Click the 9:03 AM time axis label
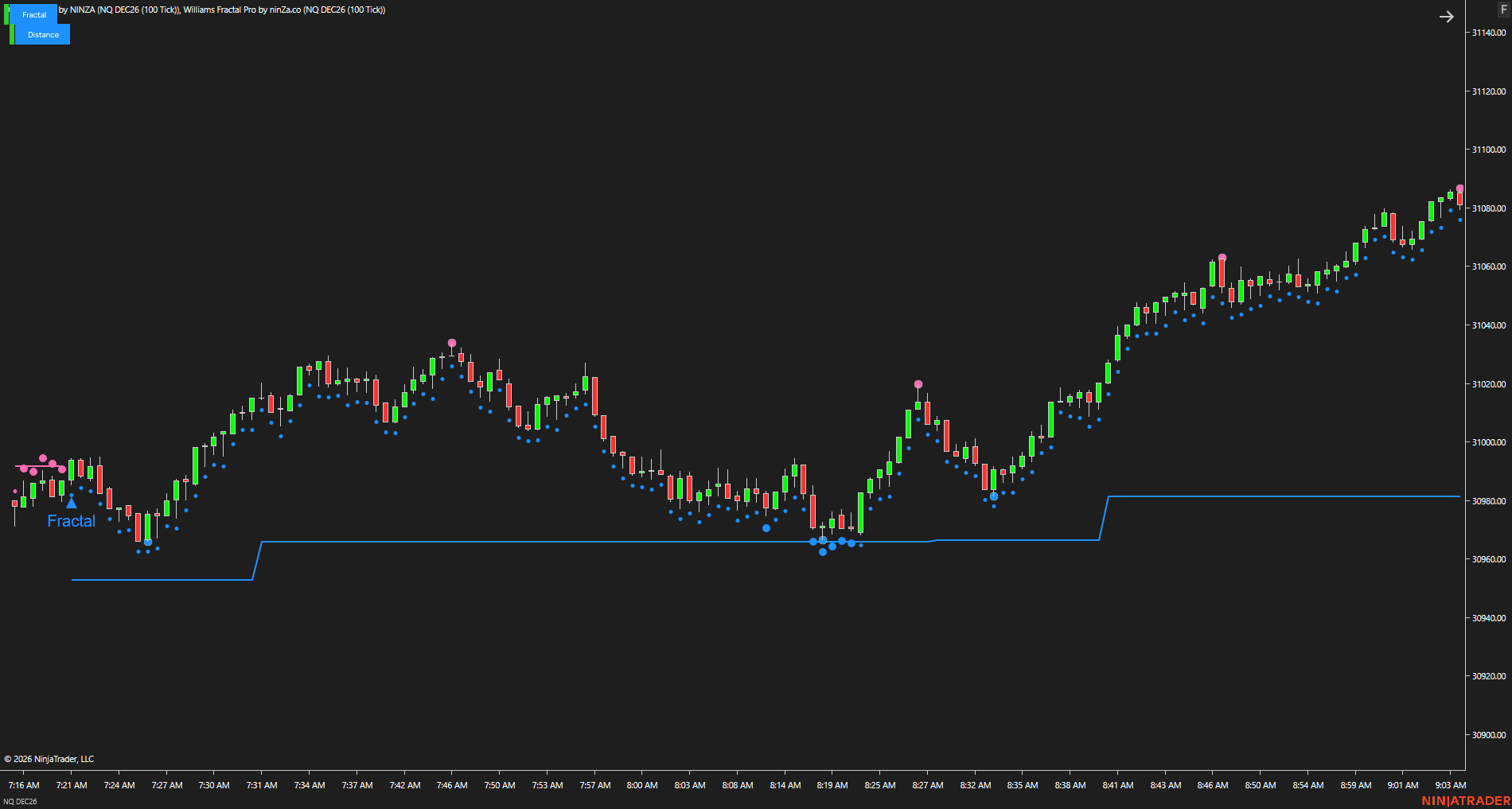The width and height of the screenshot is (1512, 809). coord(1451,785)
